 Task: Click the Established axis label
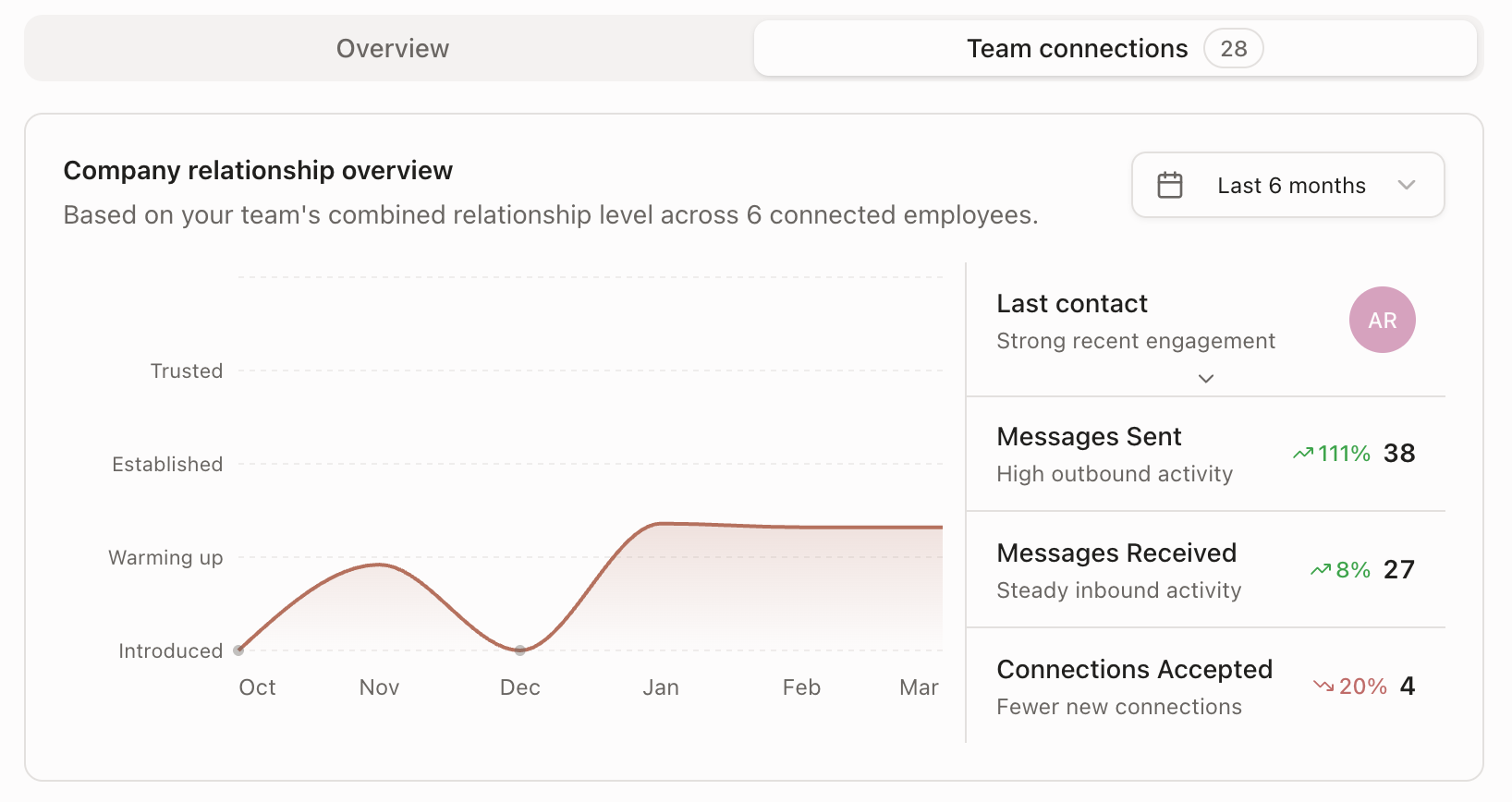(x=167, y=464)
